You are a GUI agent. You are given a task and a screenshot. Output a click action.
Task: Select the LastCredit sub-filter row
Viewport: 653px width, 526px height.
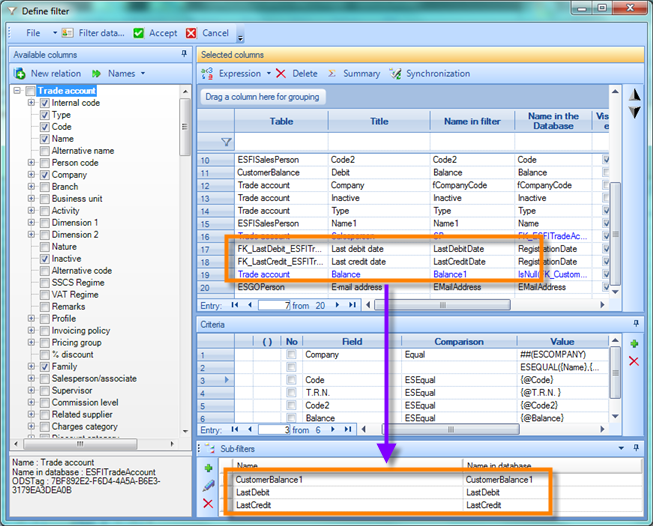(x=430, y=505)
